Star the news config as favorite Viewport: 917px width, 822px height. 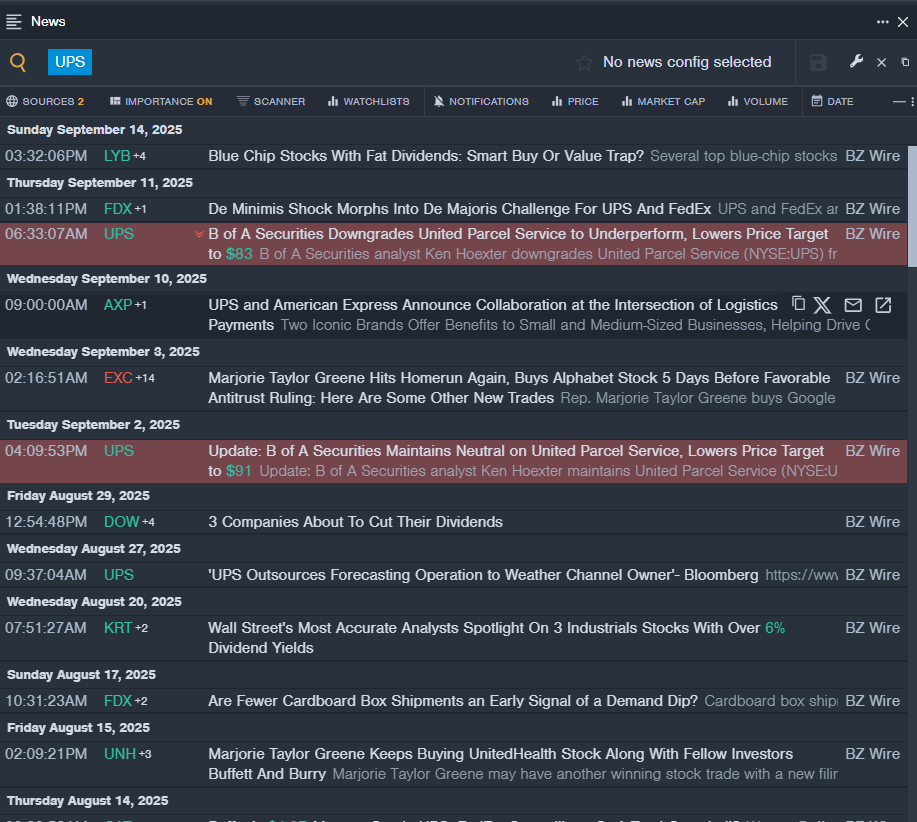584,62
